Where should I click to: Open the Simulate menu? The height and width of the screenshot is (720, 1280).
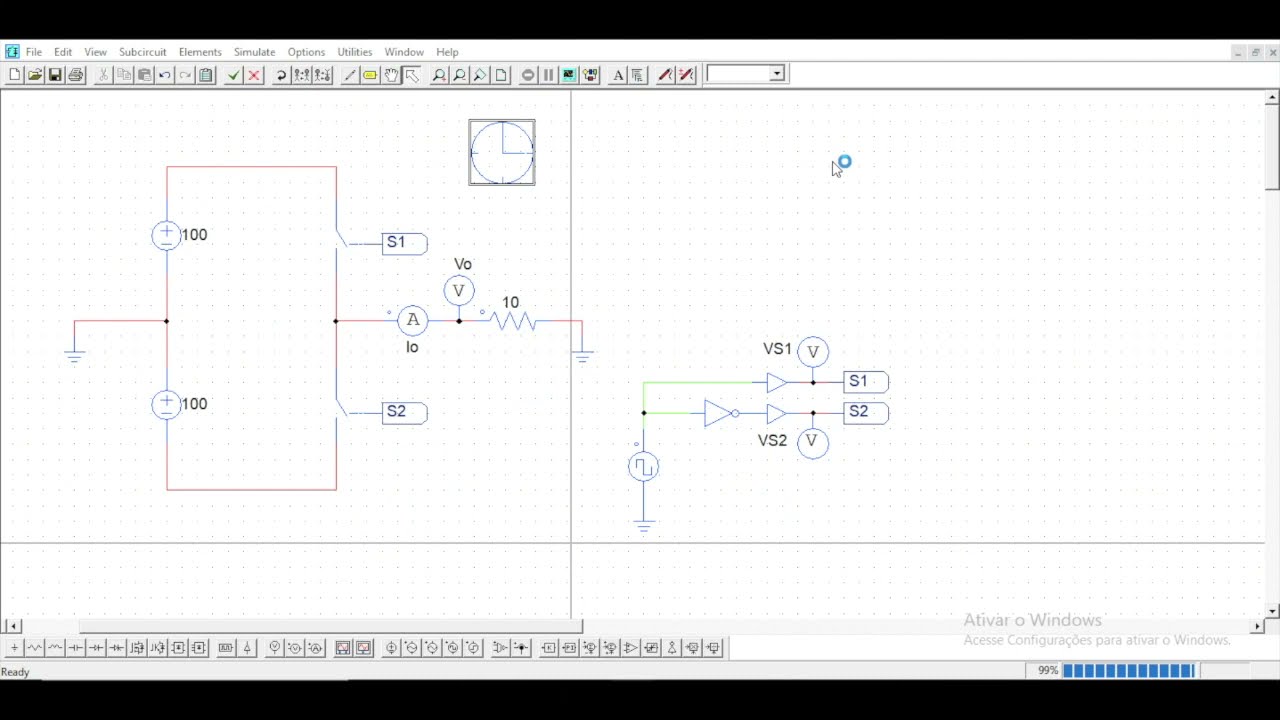(254, 52)
